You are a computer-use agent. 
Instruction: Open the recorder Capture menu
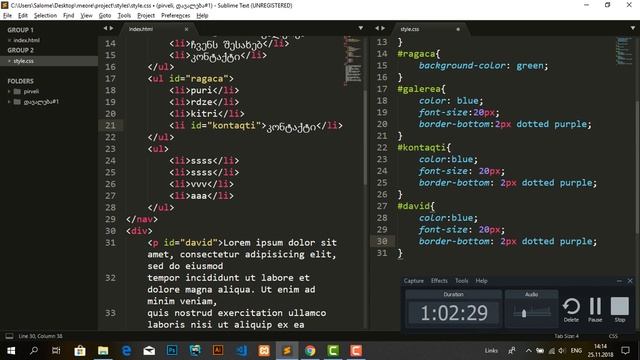[x=413, y=281]
